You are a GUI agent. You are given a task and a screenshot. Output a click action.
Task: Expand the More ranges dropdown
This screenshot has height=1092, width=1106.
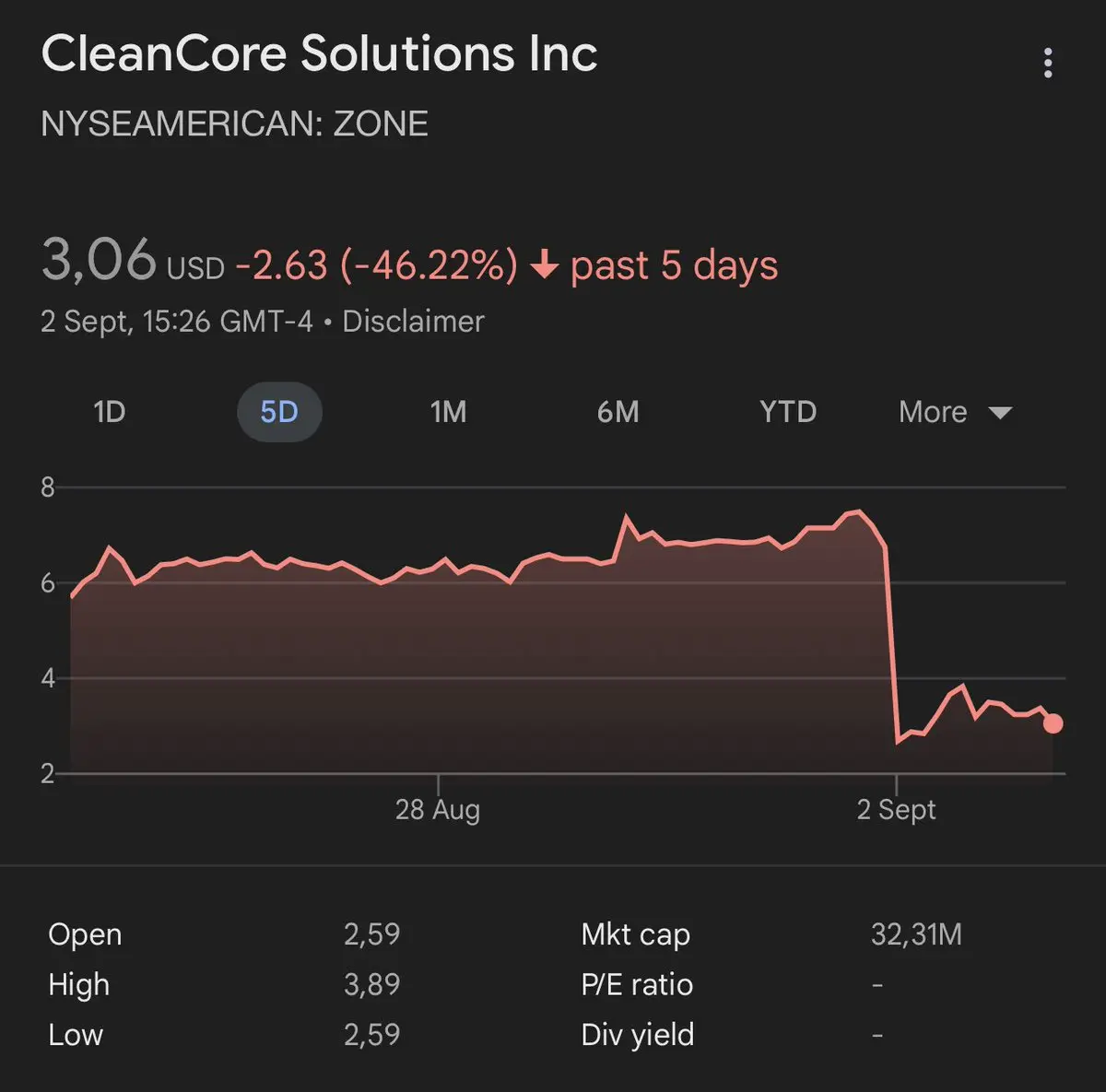pyautogui.click(x=956, y=412)
